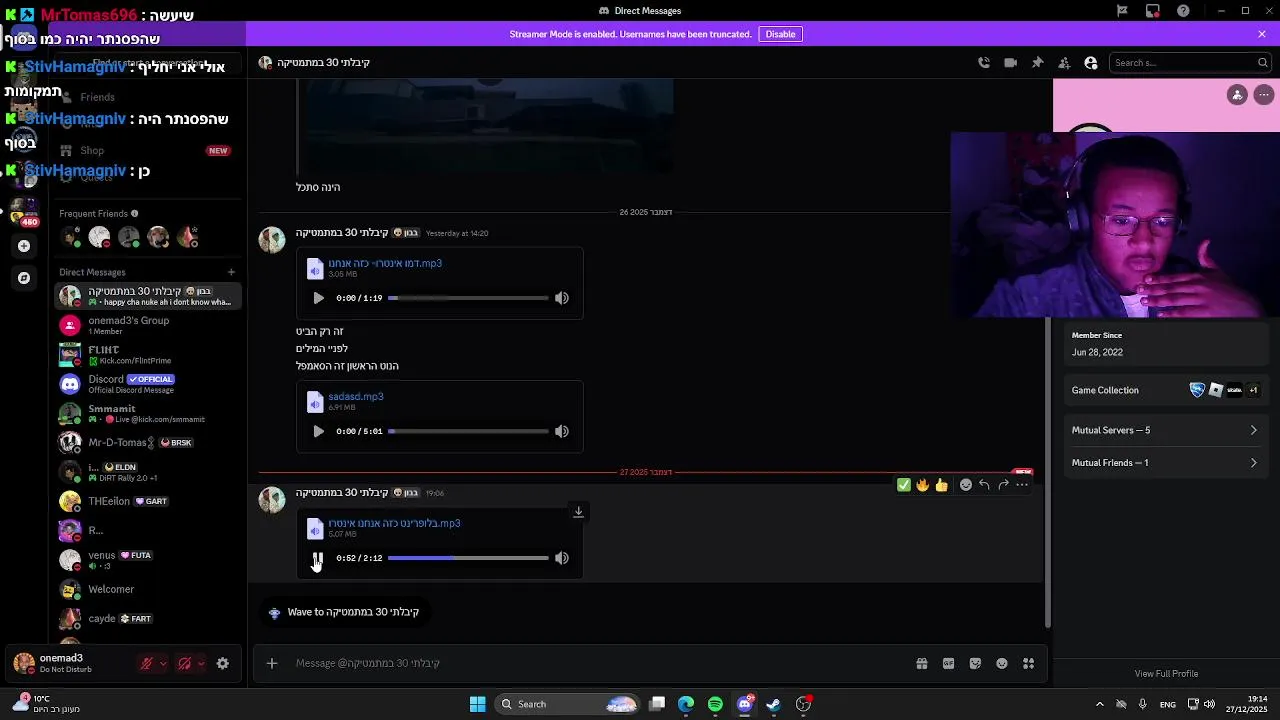Expand Mutual Servers — 5

coord(1164,430)
